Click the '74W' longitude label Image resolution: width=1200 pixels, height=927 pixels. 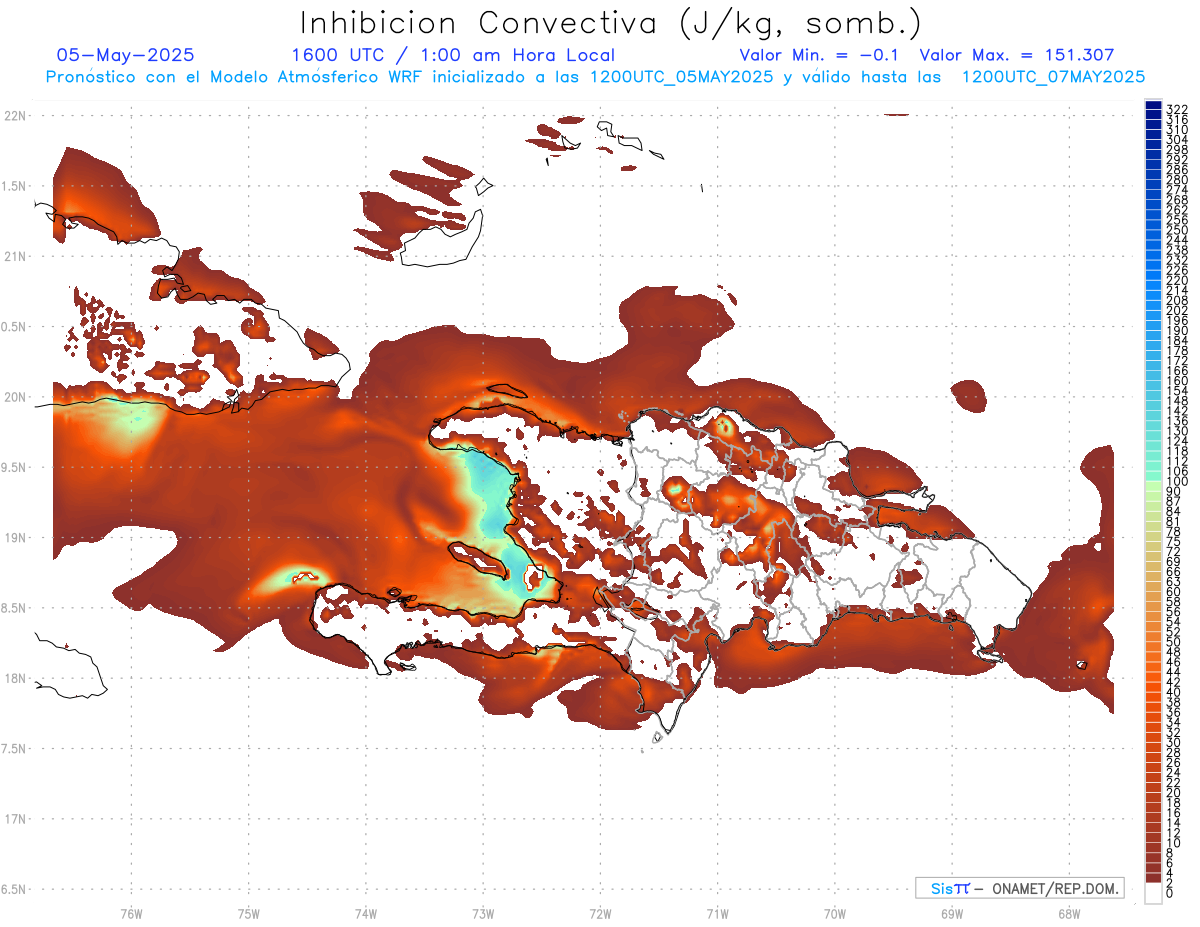pos(365,913)
